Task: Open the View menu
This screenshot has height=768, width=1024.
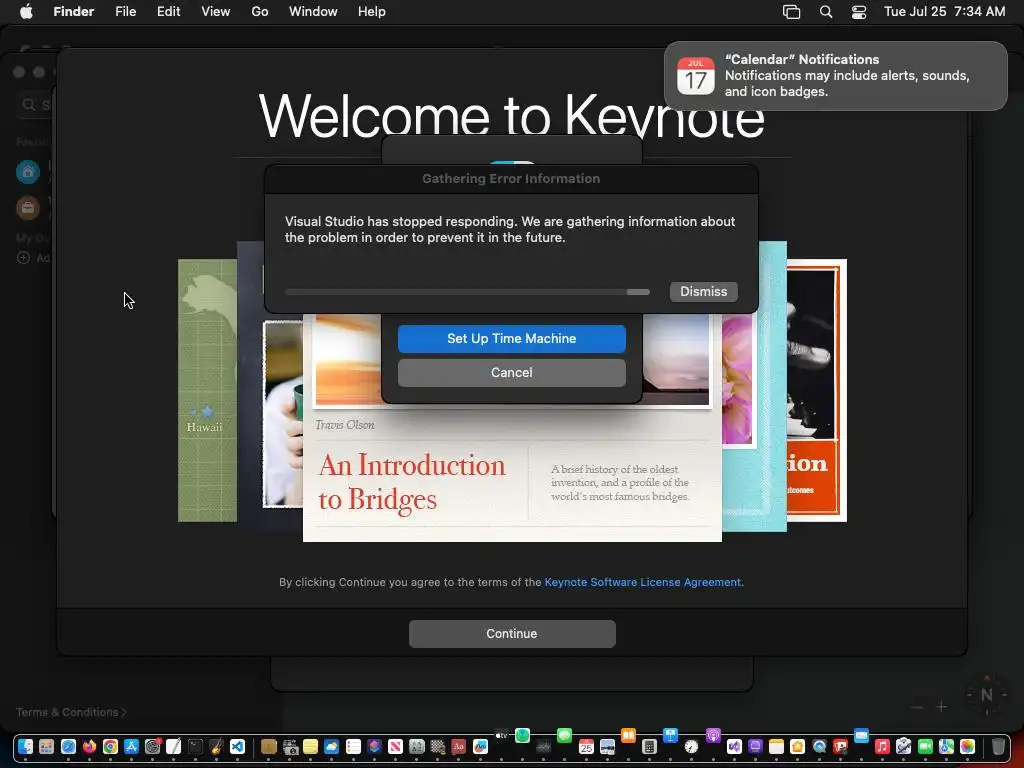Action: point(216,11)
